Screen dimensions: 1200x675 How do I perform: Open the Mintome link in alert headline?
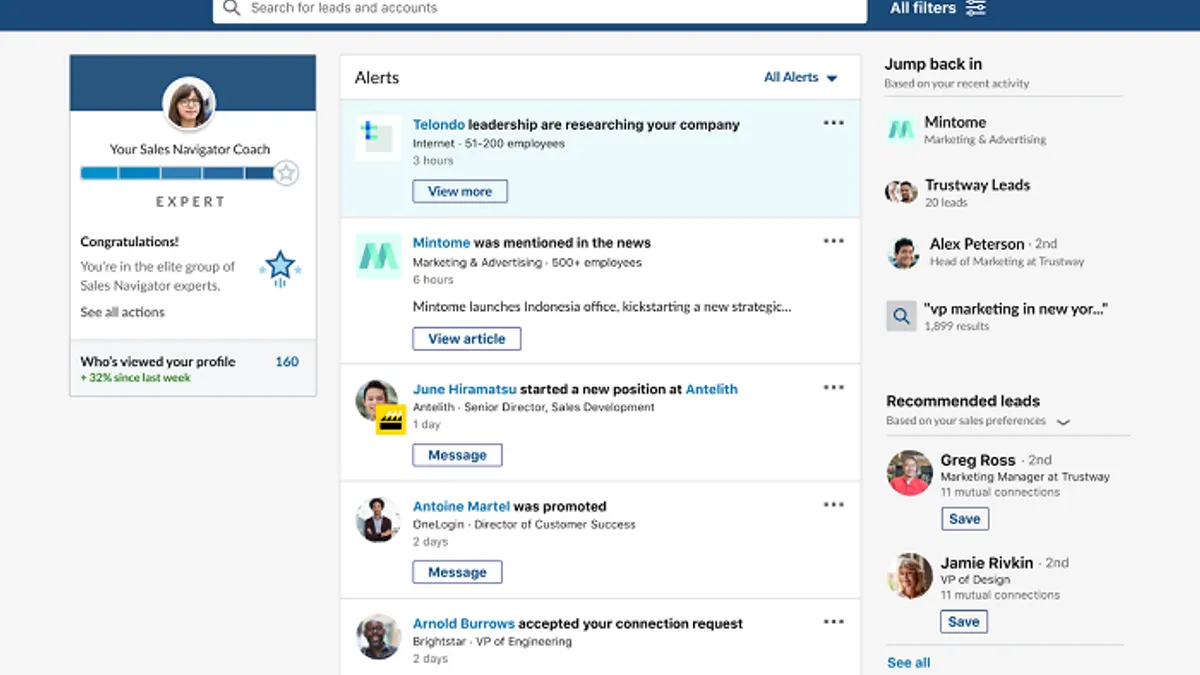[441, 242]
